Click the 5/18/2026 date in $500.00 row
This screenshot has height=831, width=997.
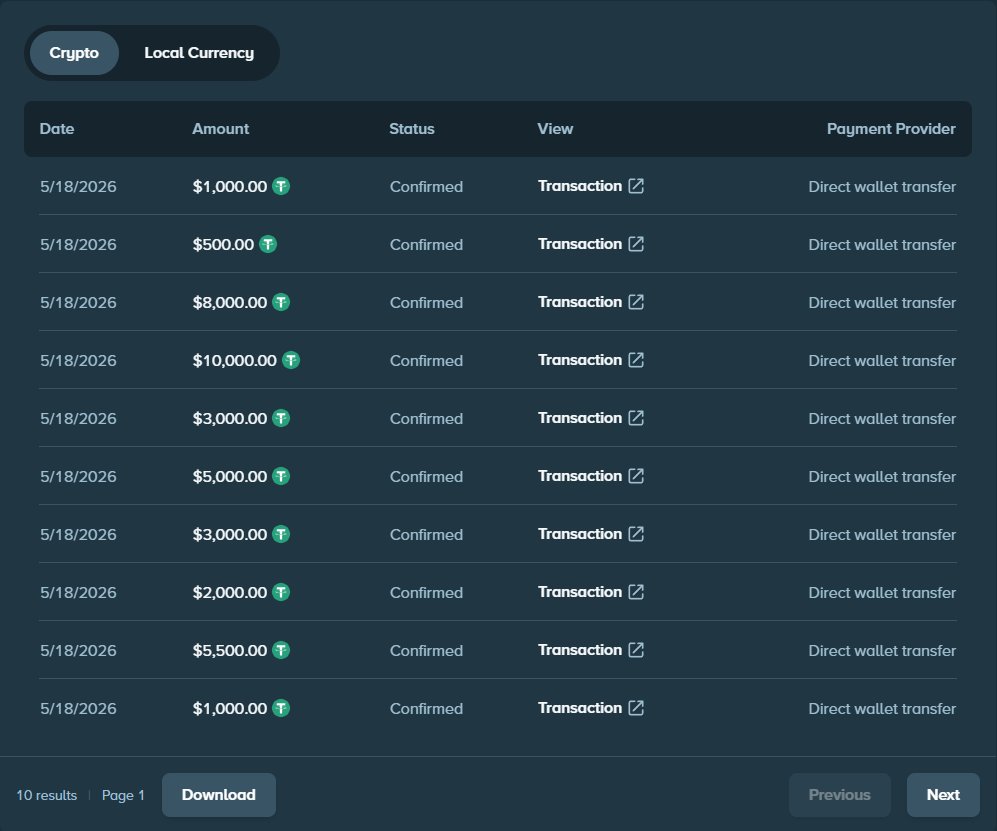coord(78,245)
